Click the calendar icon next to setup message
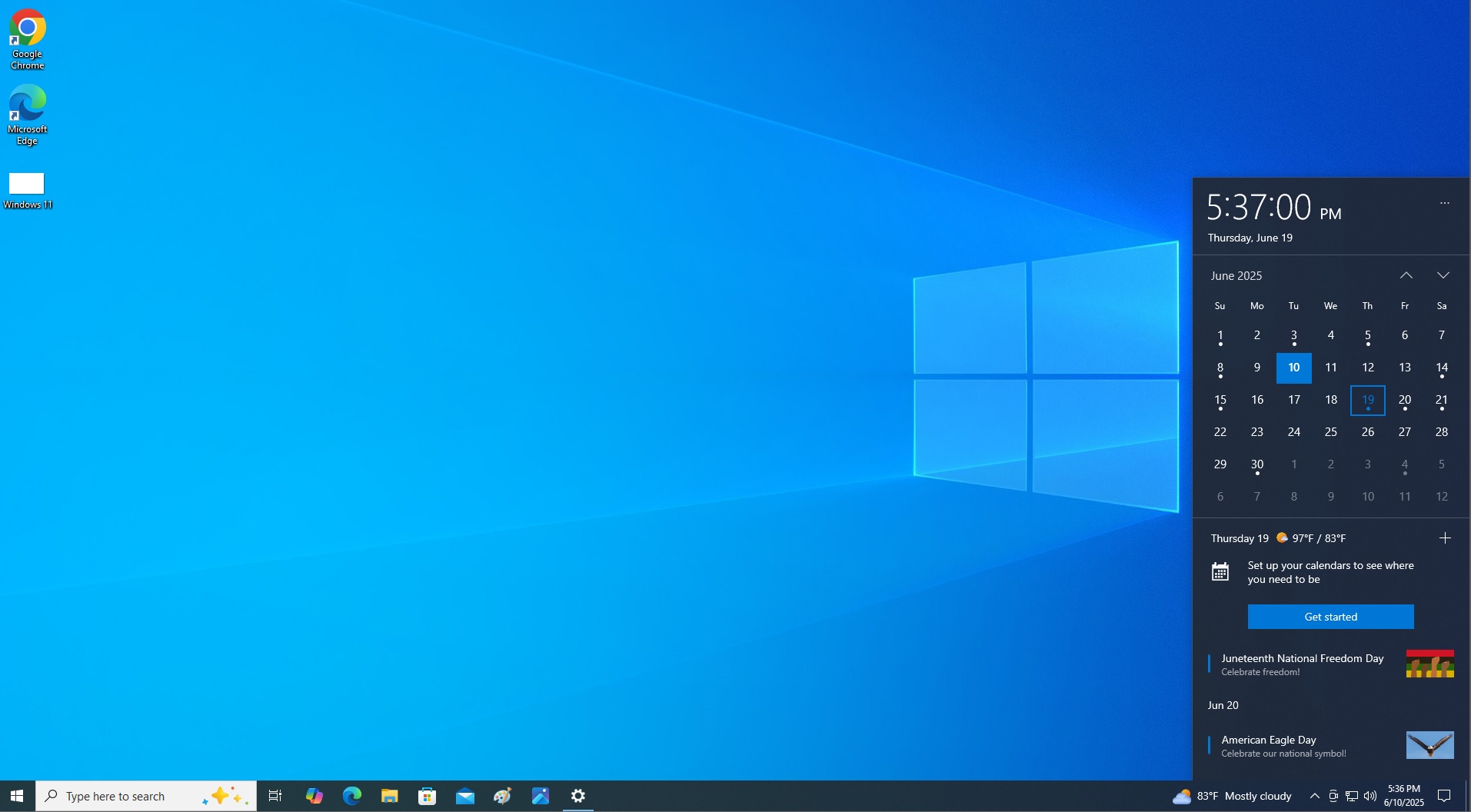 click(1222, 571)
